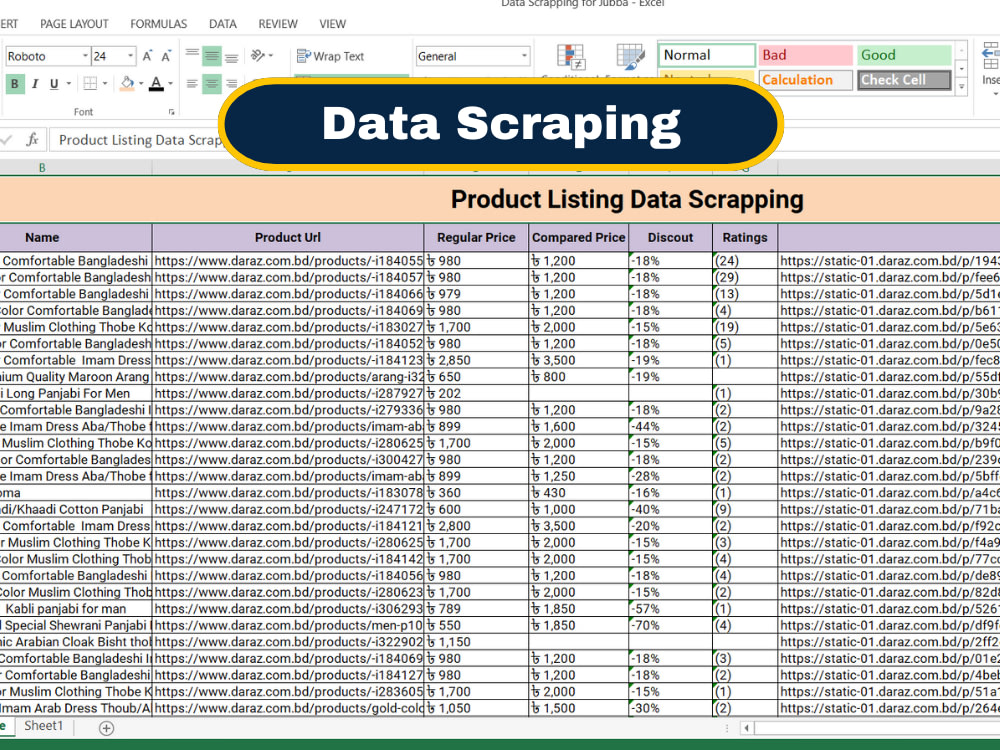Viewport: 1000px width, 750px height.
Task: Click the Font Color A icon
Action: tap(156, 84)
